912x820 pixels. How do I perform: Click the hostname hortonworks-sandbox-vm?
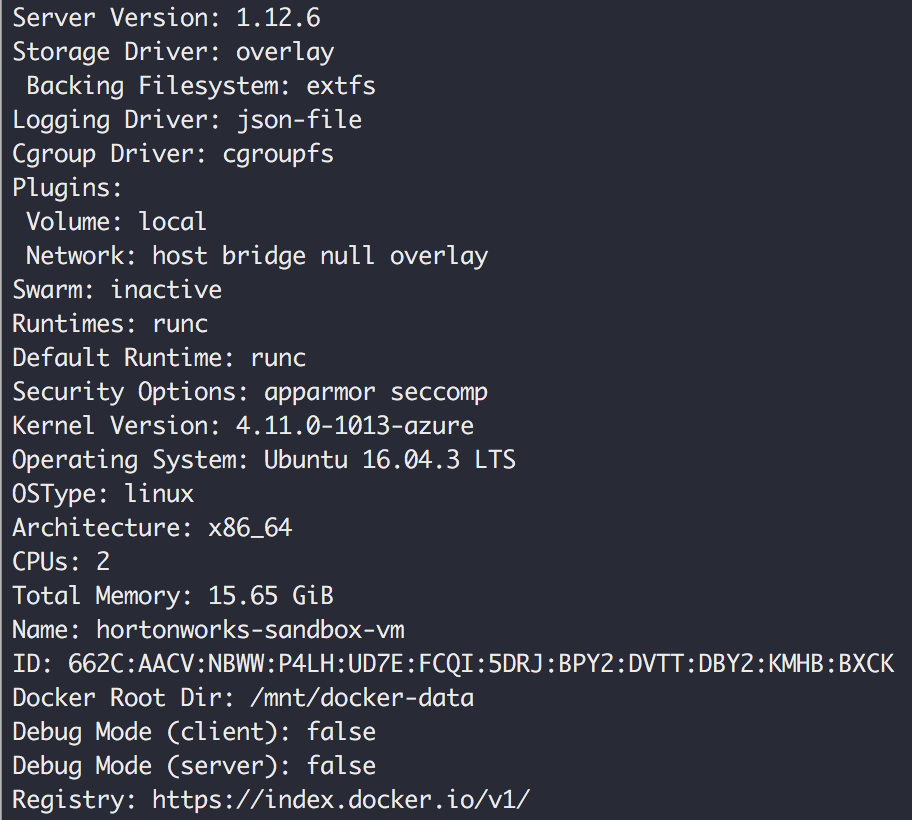[x=250, y=630]
